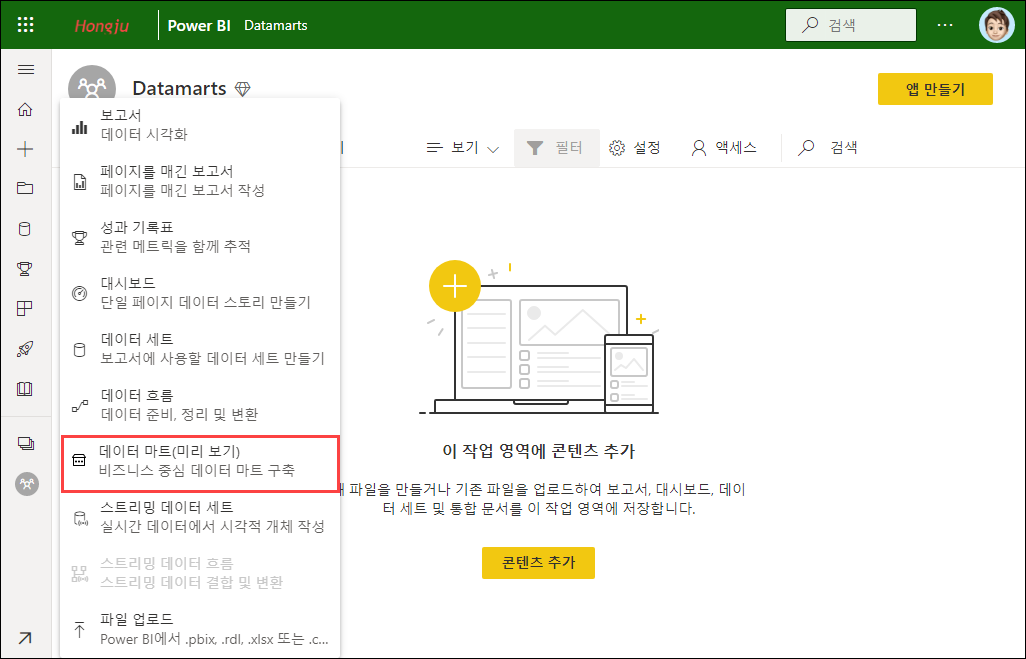
Task: Open the app launcher grid icon
Action: (26, 25)
